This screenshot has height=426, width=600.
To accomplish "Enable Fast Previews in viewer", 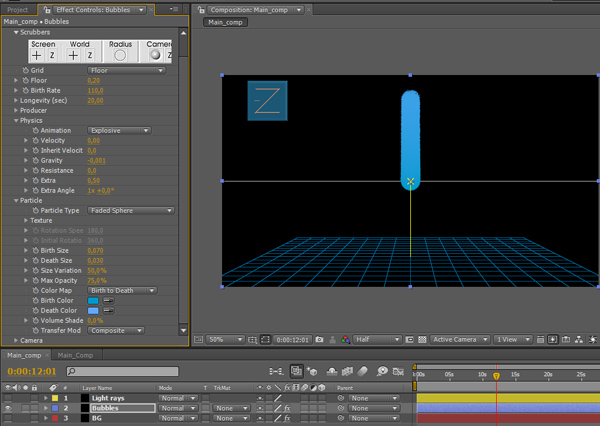I will click(x=553, y=339).
